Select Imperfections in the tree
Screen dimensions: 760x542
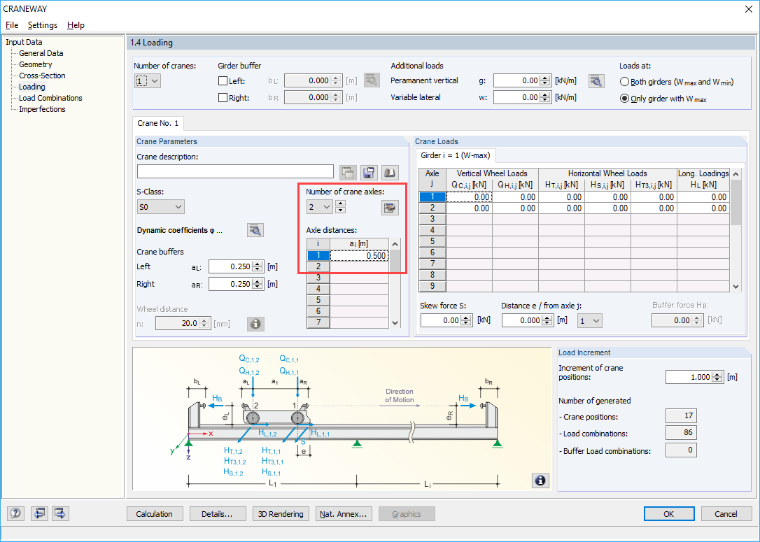coord(42,109)
